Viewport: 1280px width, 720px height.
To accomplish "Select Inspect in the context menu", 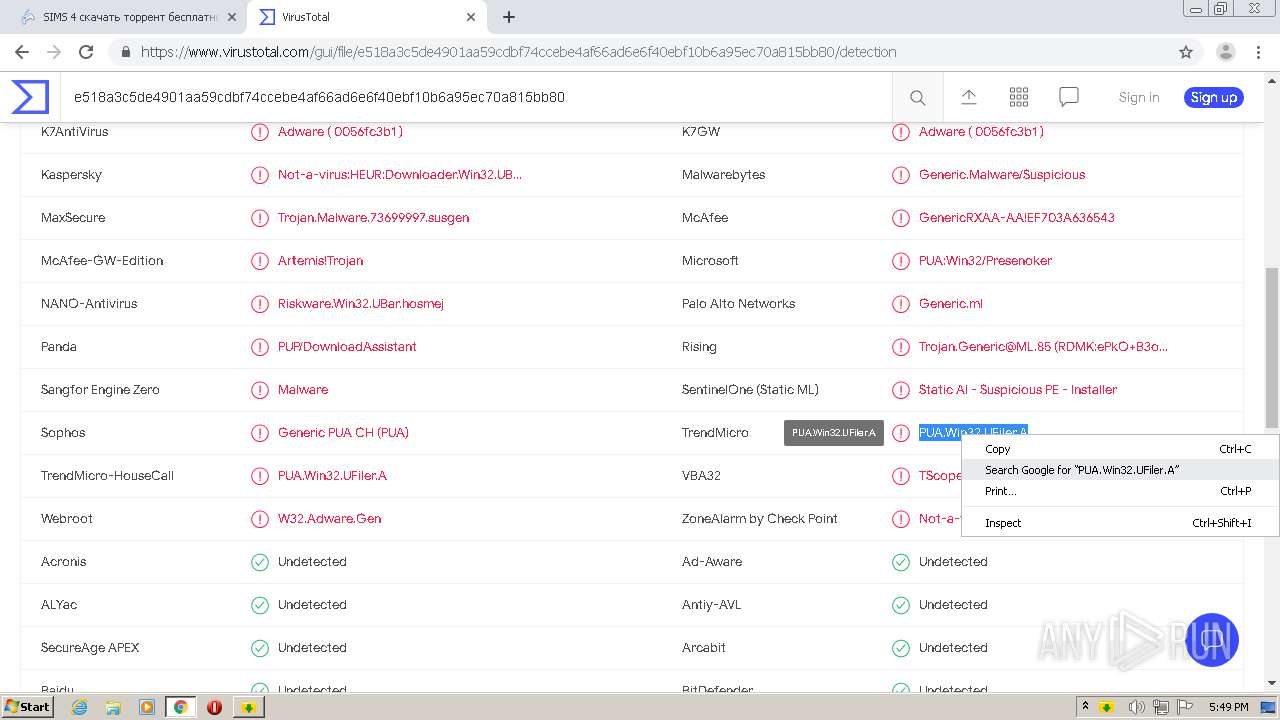I will click(x=1003, y=523).
